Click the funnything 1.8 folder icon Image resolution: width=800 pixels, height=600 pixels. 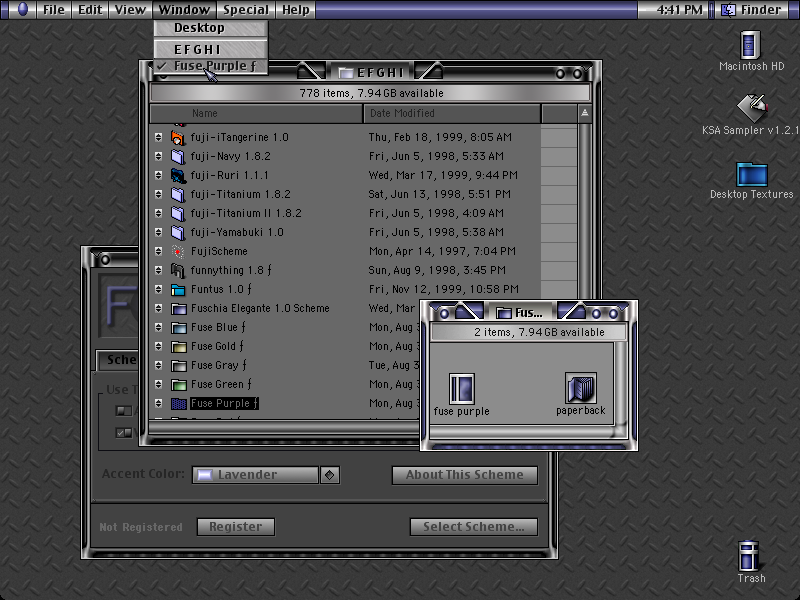178,270
